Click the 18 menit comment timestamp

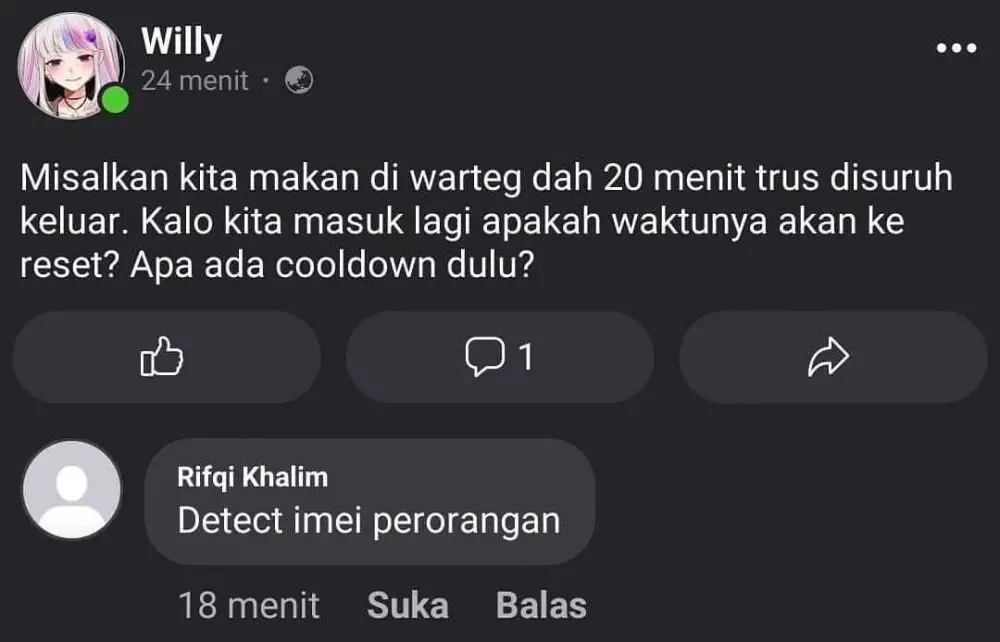tap(249, 605)
